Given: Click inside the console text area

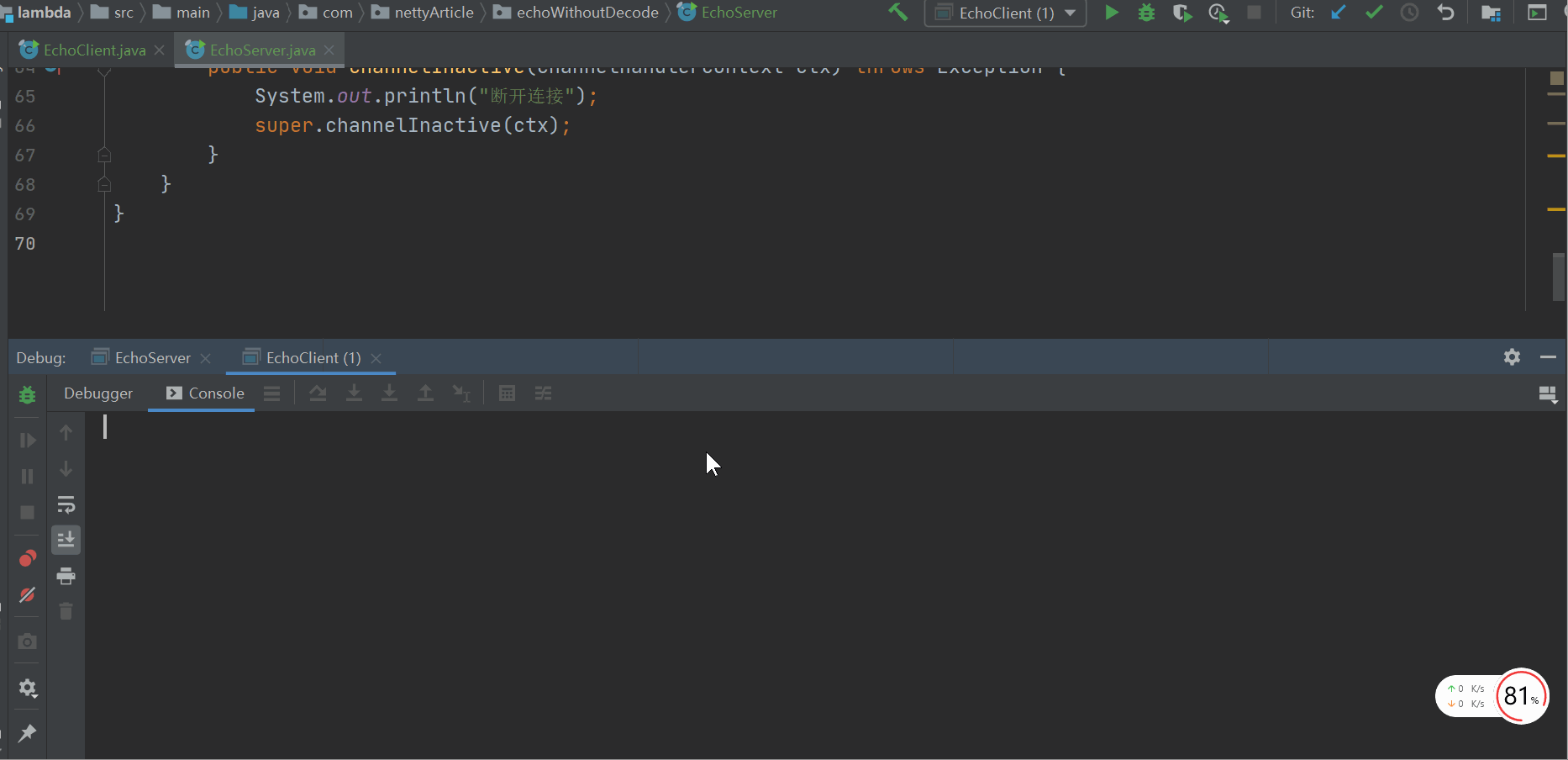Looking at the screenshot, I should pos(823,585).
